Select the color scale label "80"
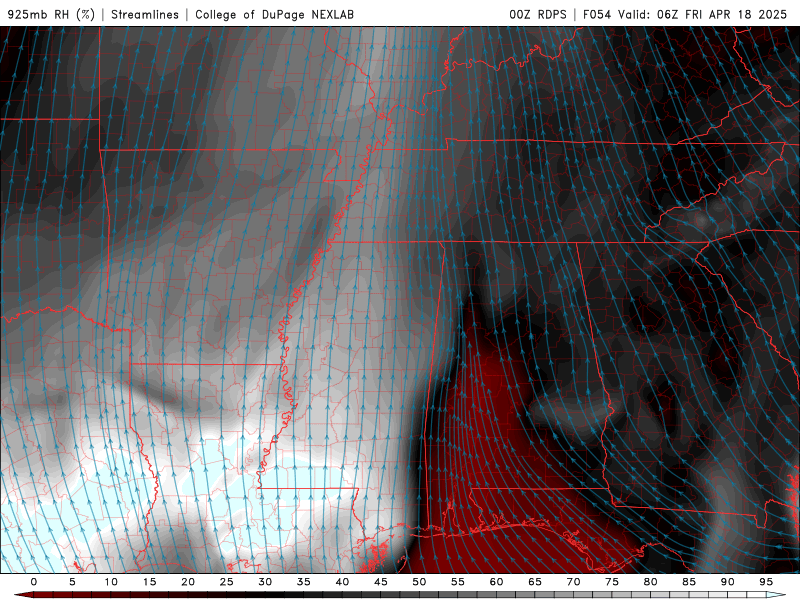Viewport: 800px width, 600px height. [651, 582]
